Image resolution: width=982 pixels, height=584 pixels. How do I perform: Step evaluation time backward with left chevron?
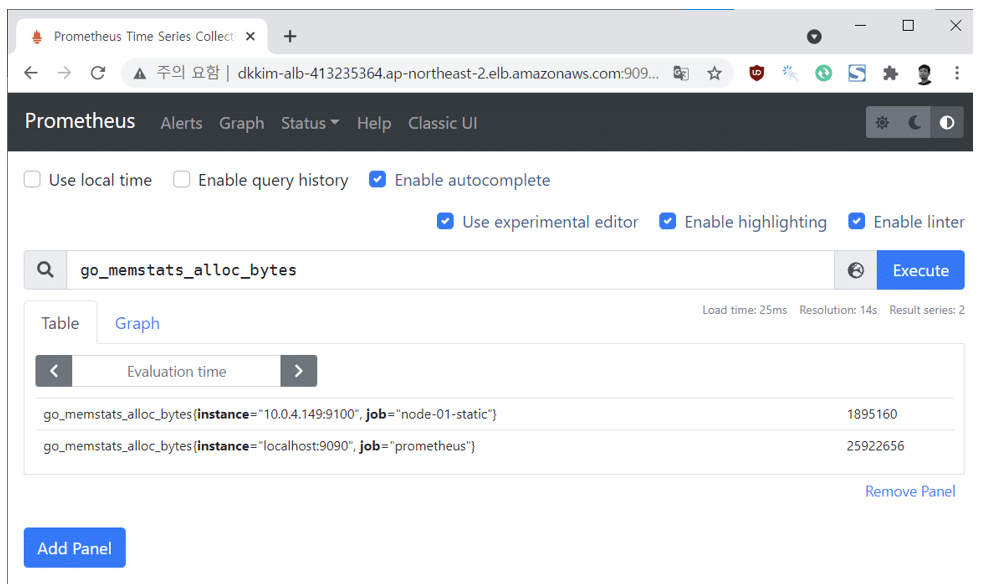pos(54,371)
